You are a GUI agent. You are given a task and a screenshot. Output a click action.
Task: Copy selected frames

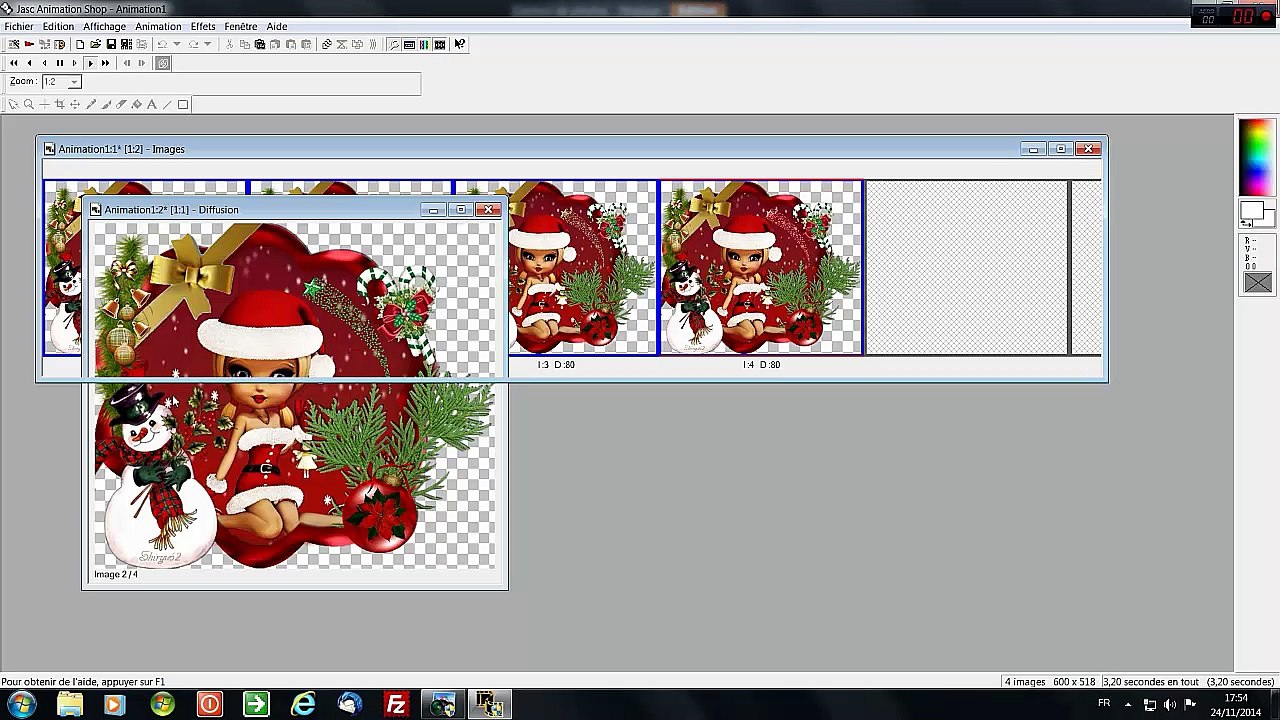(x=244, y=44)
